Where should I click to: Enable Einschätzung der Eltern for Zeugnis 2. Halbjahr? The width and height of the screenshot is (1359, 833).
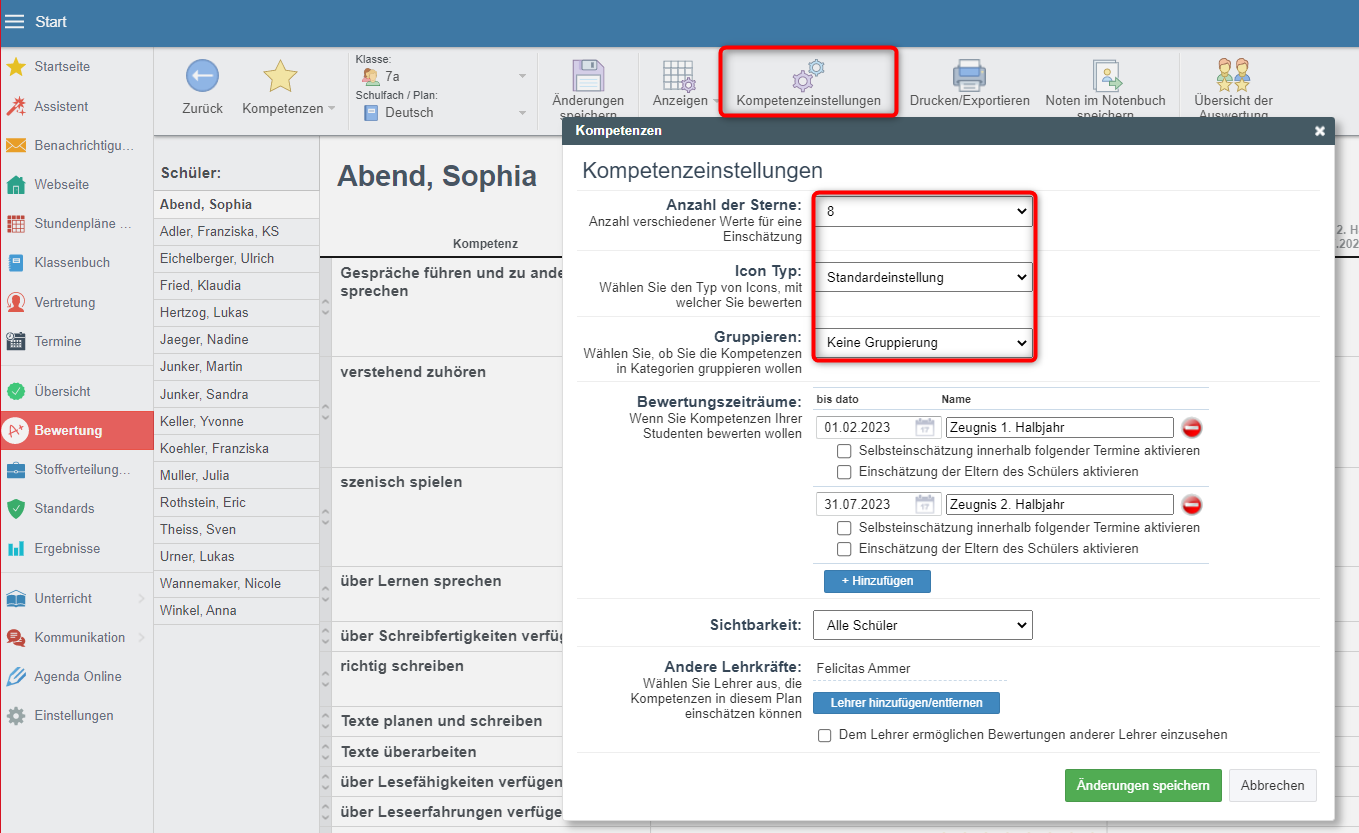[x=845, y=549]
